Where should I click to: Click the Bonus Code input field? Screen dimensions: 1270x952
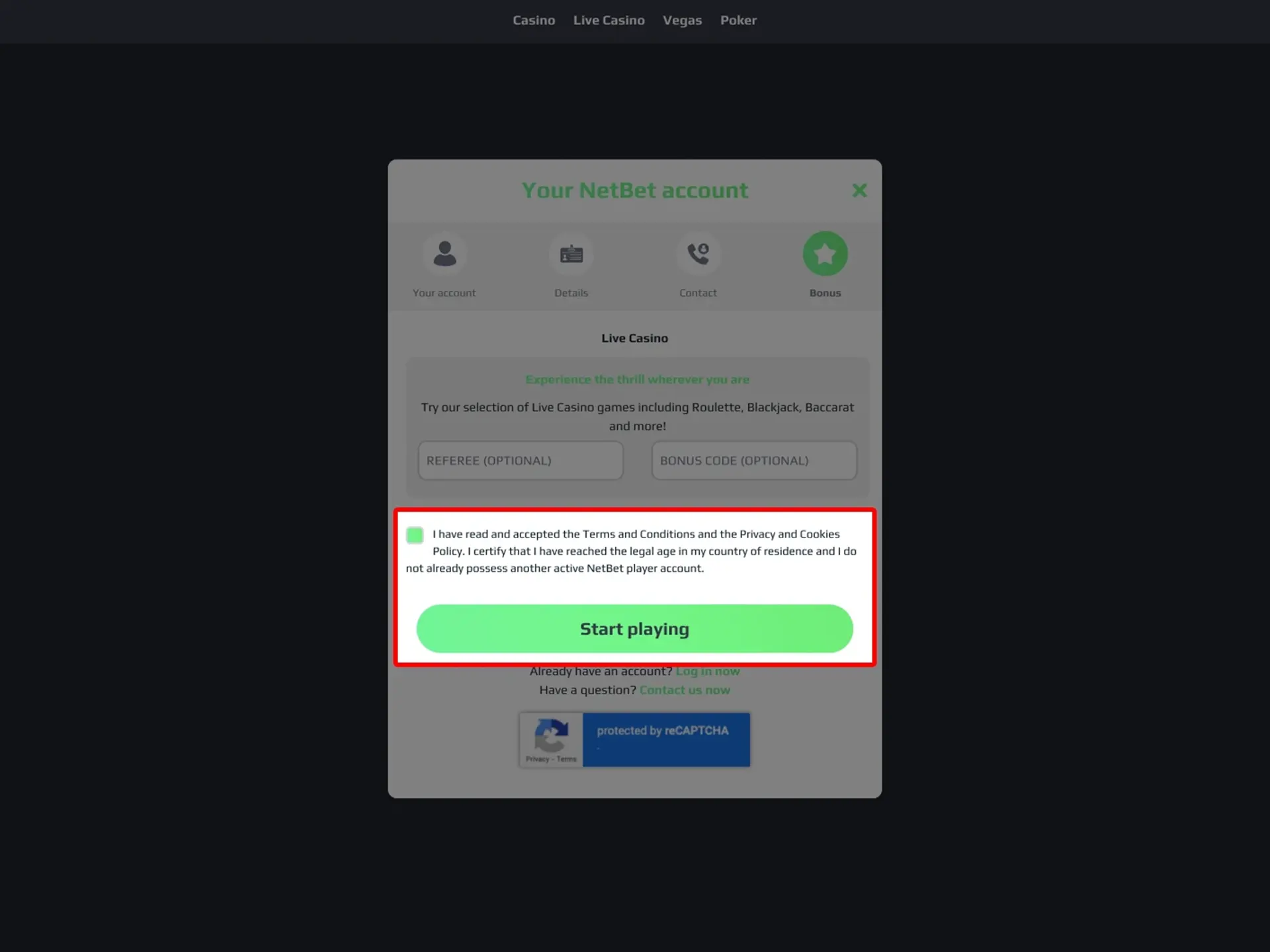754,460
